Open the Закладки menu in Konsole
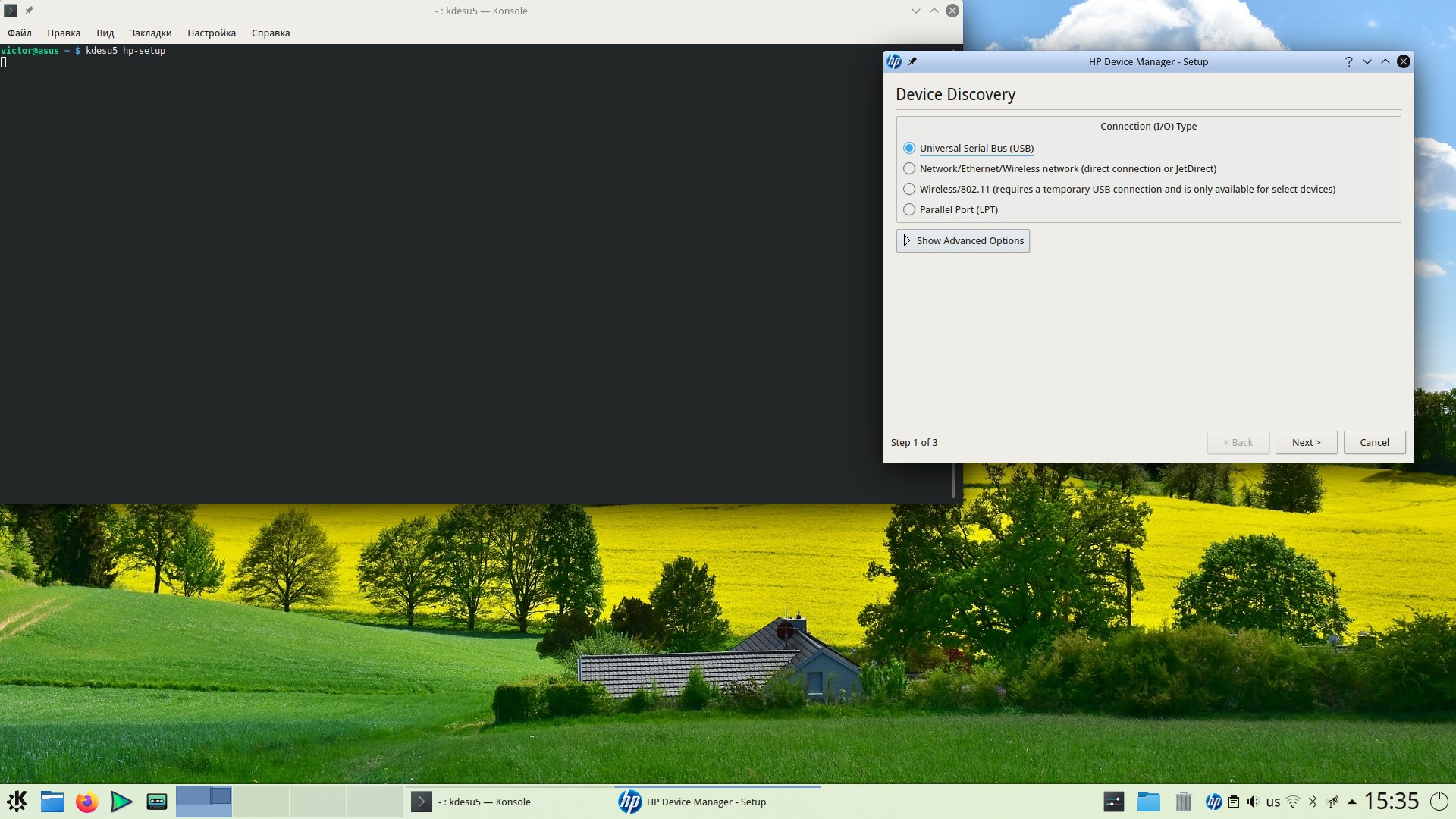The width and height of the screenshot is (1456, 819). click(150, 33)
